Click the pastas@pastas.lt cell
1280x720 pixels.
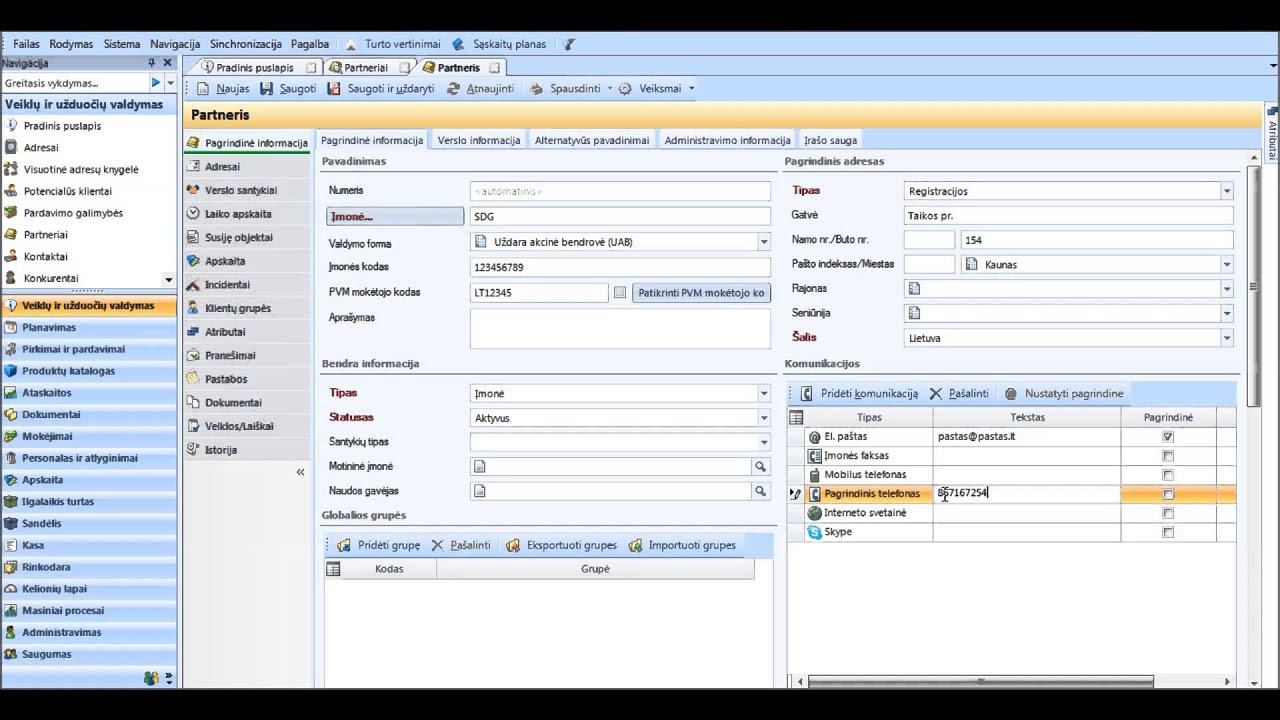[x=1026, y=437]
